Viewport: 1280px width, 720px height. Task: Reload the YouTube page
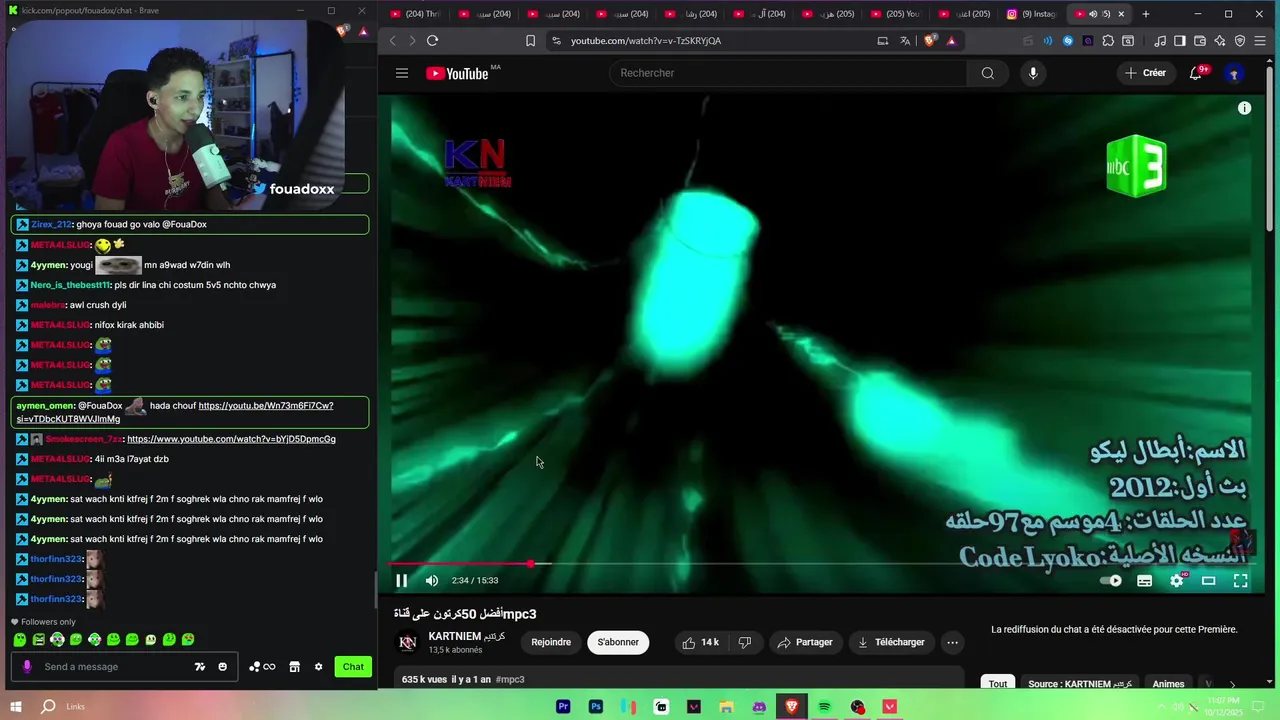[432, 41]
